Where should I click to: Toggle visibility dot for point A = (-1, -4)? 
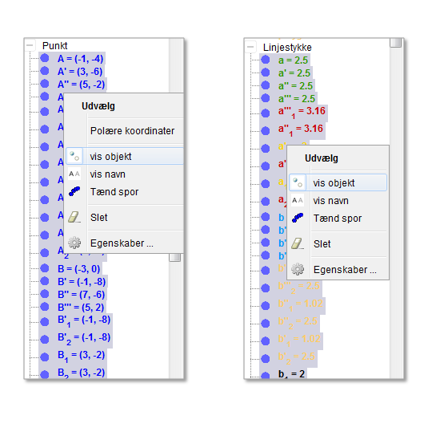click(x=45, y=58)
